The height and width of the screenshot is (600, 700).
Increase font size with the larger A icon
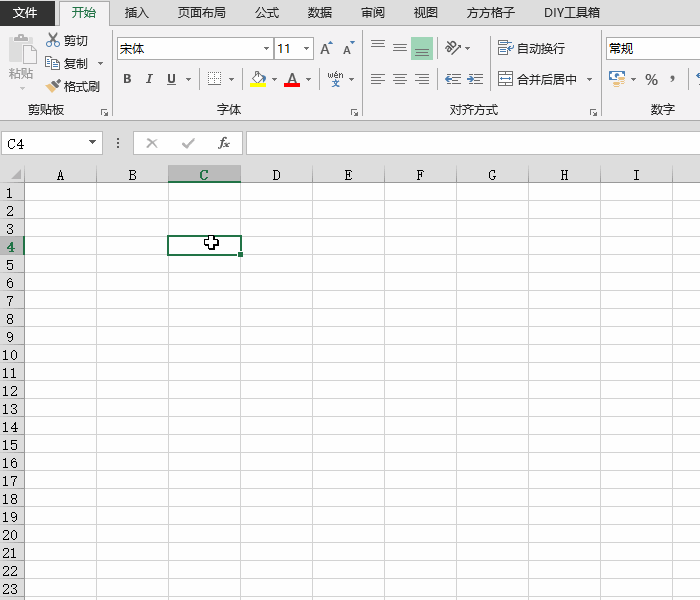click(x=326, y=48)
